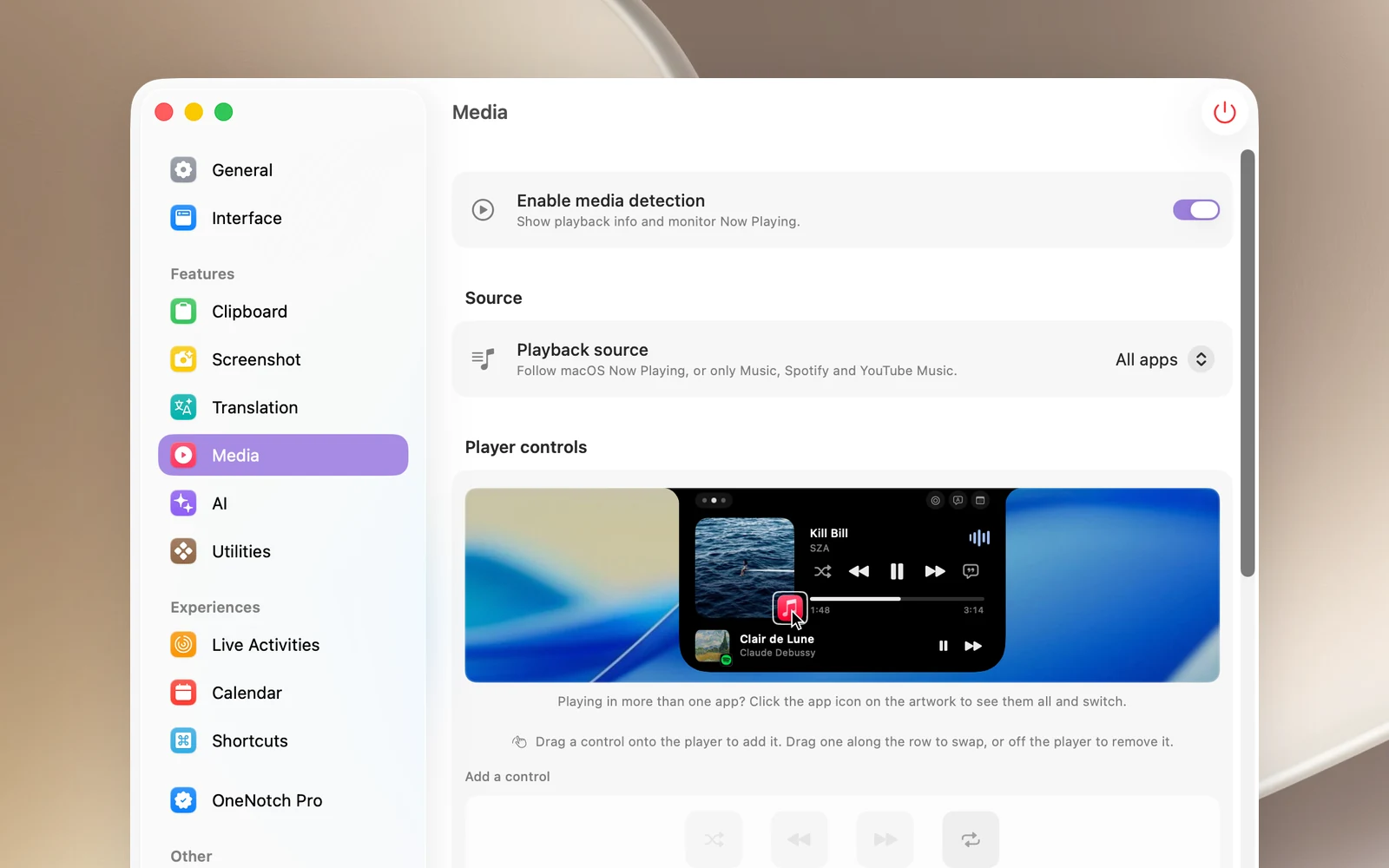Open the OneNotch Pro page
Image resolution: width=1389 pixels, height=868 pixels.
283,800
